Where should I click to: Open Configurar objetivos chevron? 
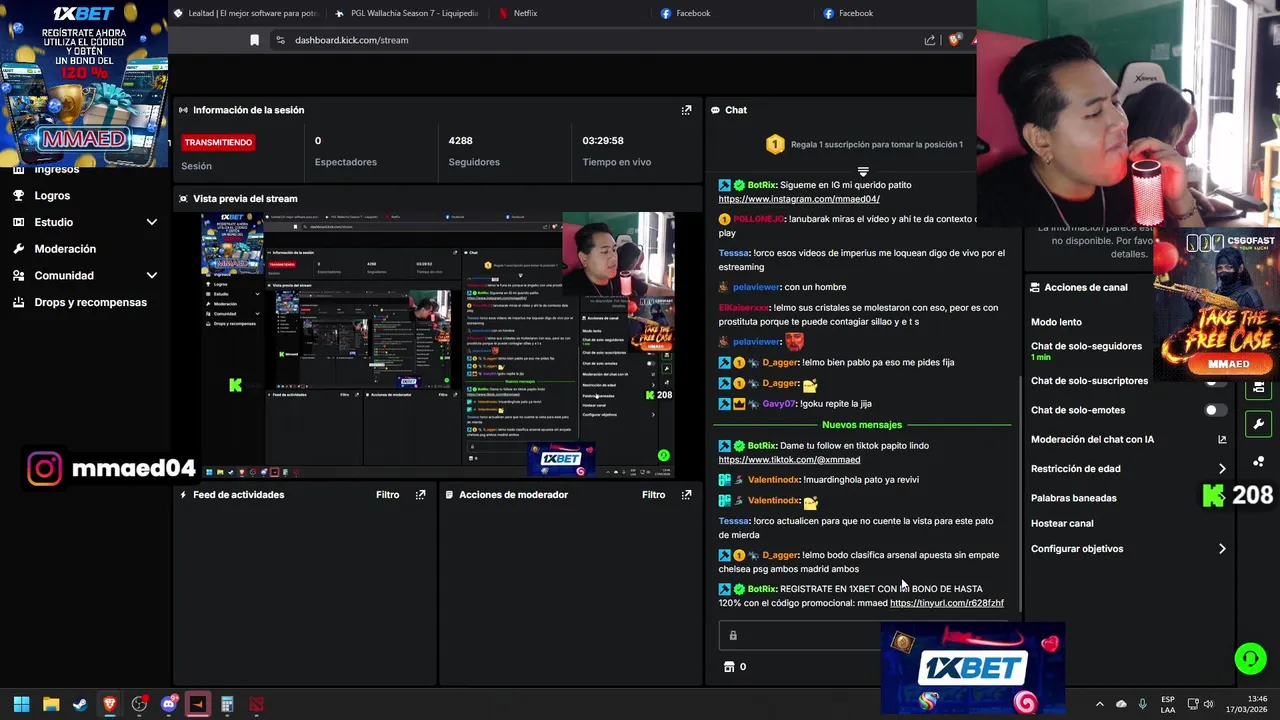point(1222,549)
